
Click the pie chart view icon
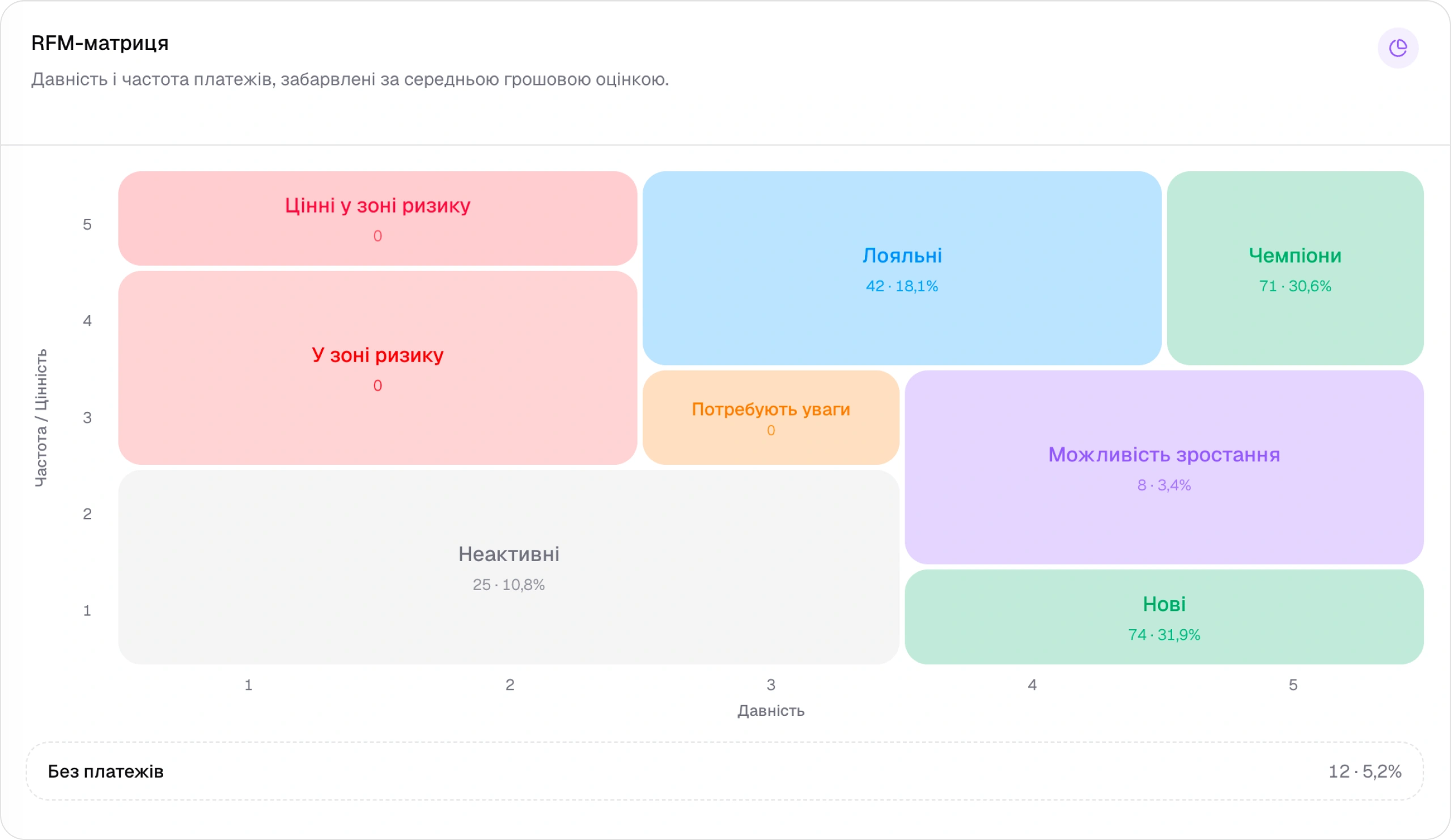[1398, 48]
